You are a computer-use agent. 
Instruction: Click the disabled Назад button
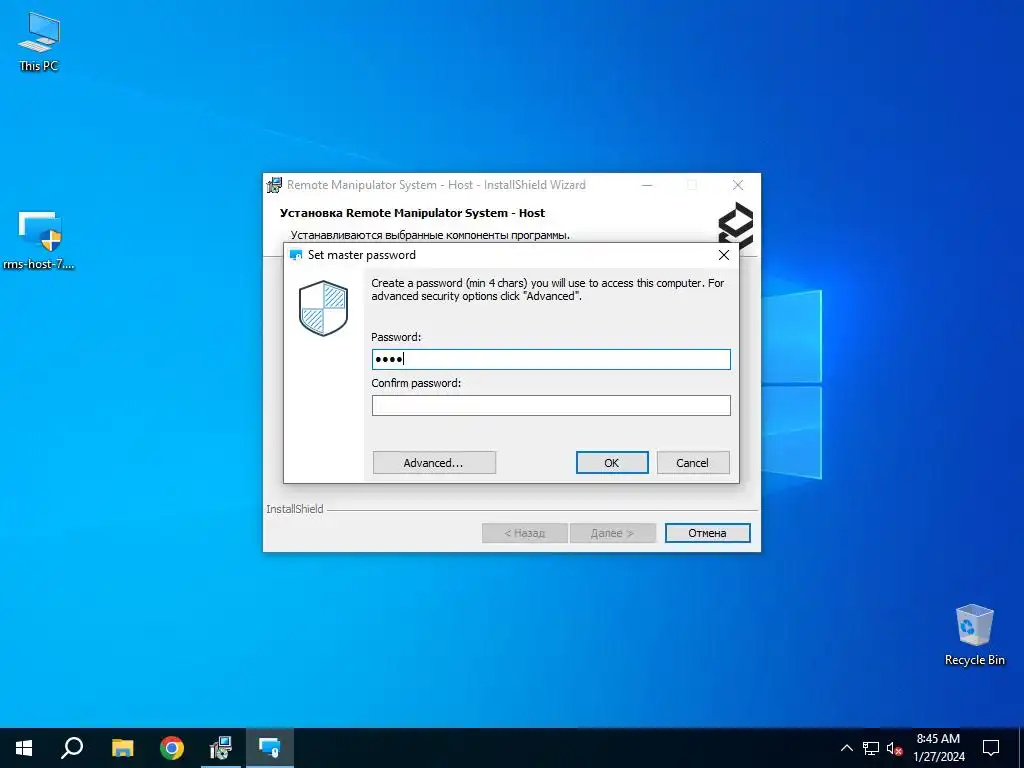(x=524, y=533)
